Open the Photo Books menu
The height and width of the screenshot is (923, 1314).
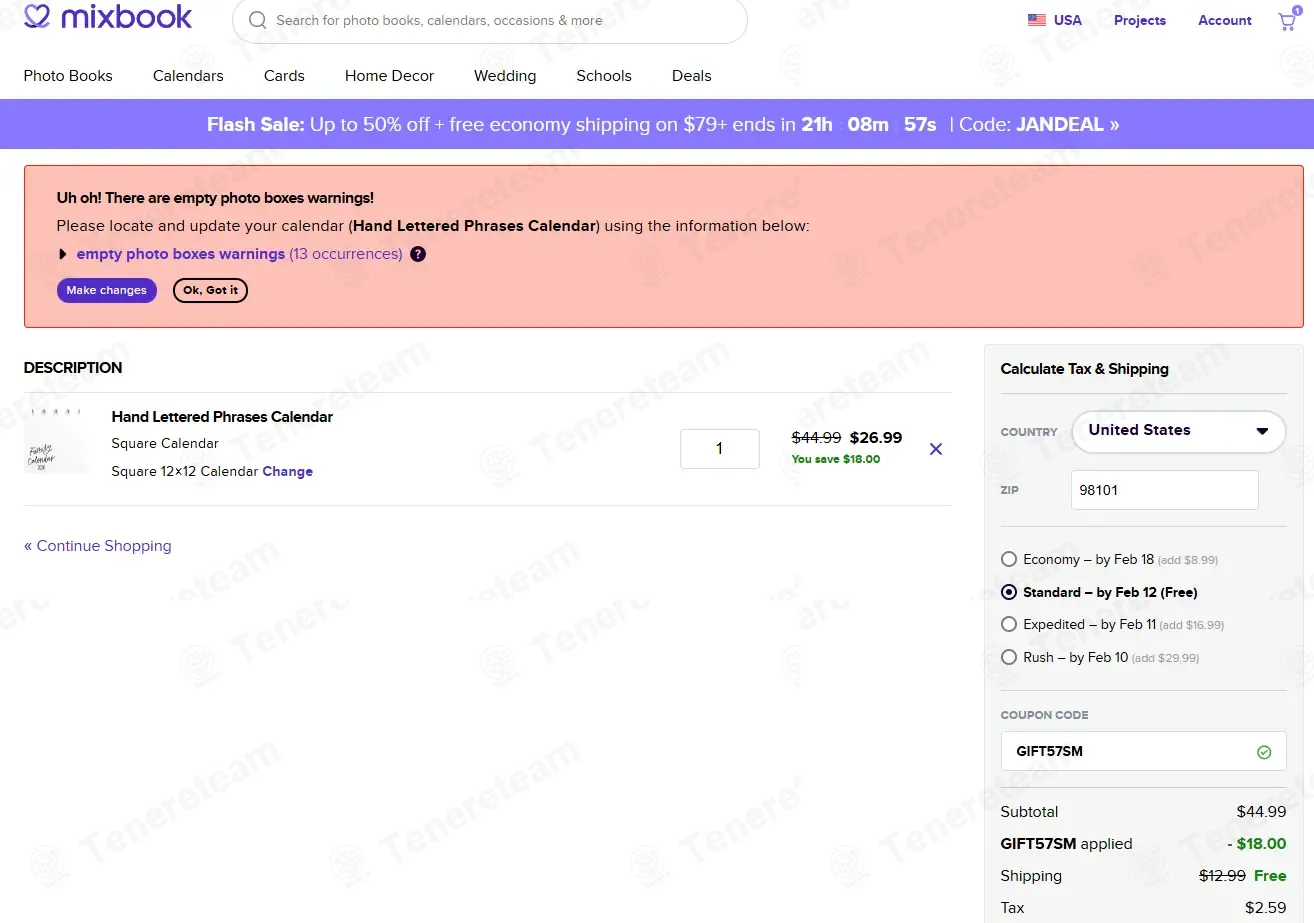coord(68,76)
